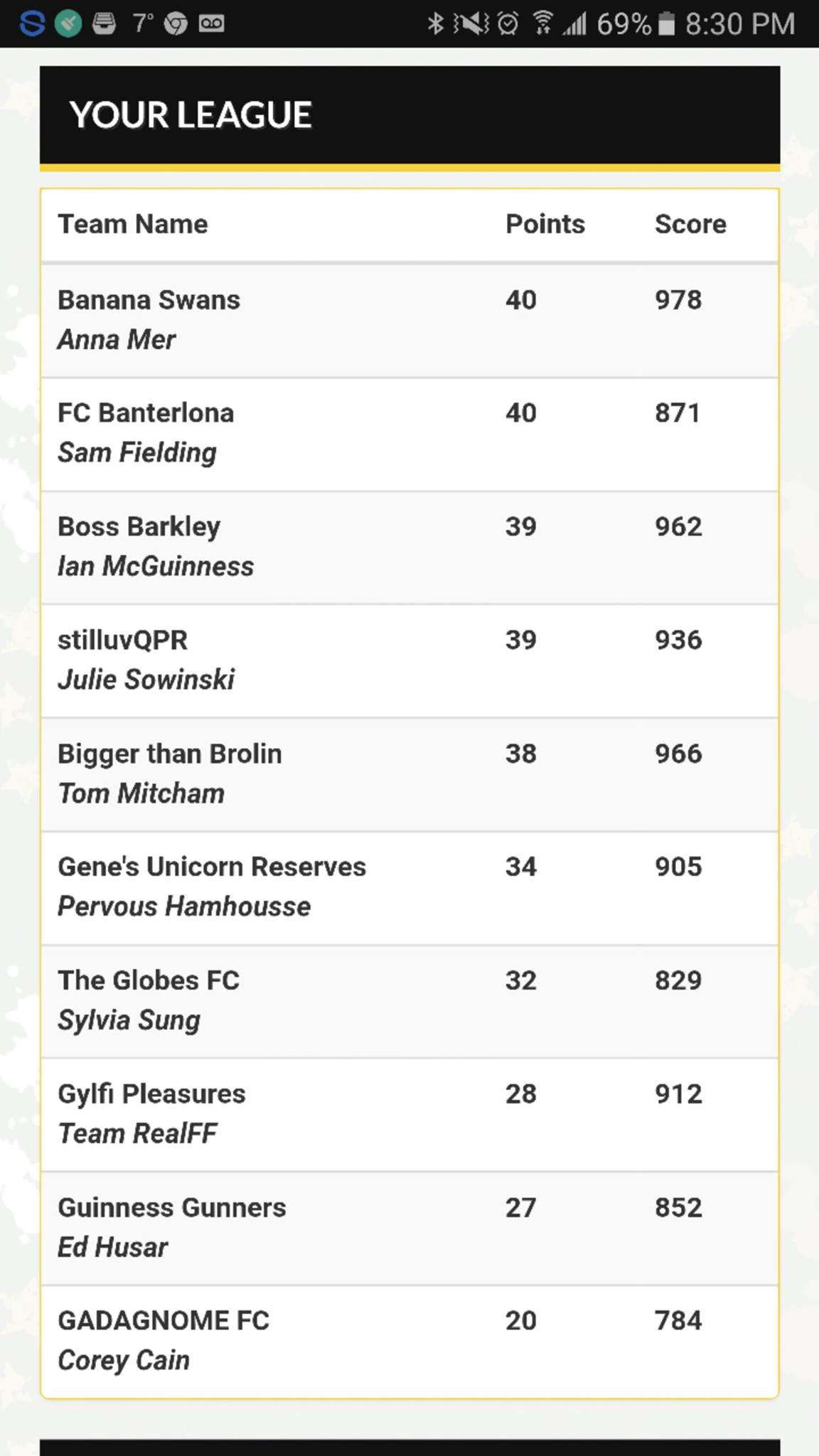This screenshot has width=819, height=1456.
Task: Select the Bigger than Brolin team
Action: pyautogui.click(x=409, y=774)
